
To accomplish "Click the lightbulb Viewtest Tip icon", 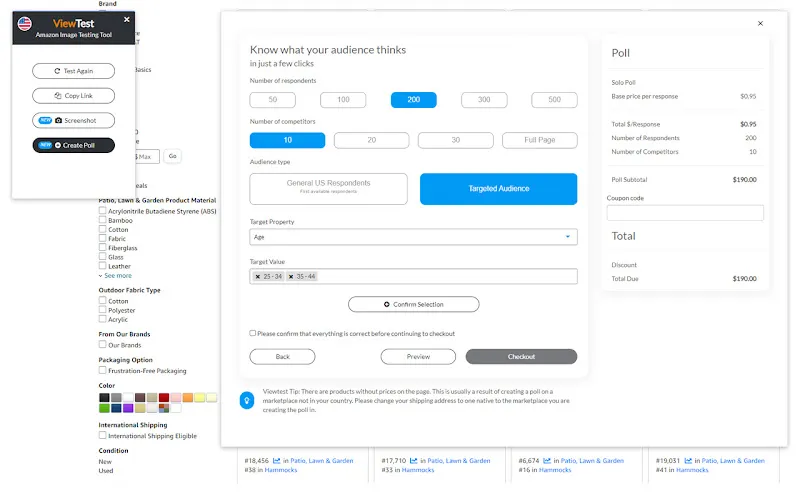I will [x=247, y=400].
